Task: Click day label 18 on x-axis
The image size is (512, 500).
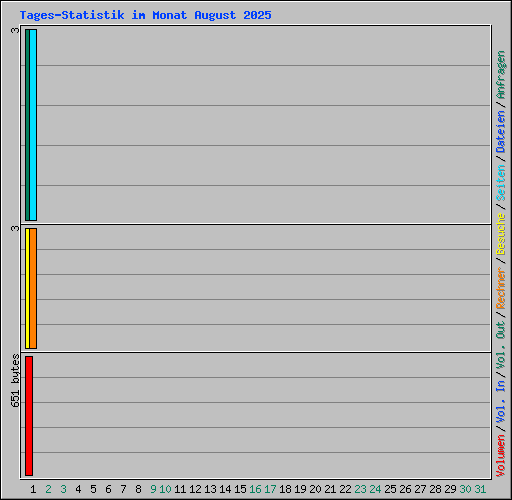Action: [x=285, y=489]
